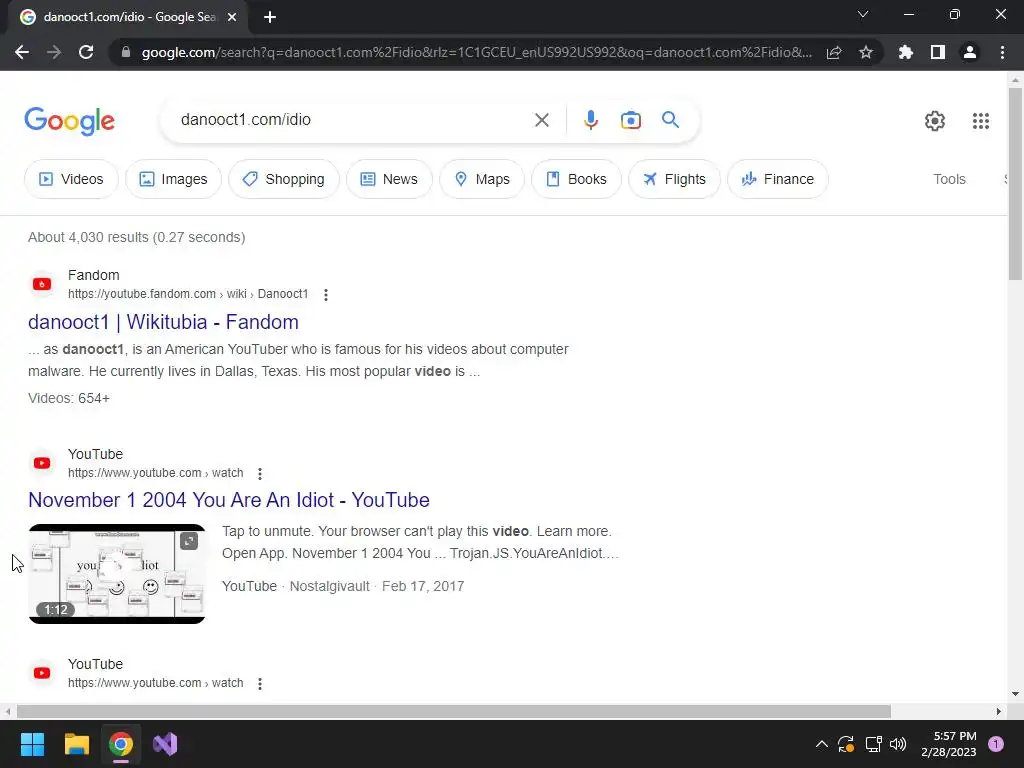Click the browser forward arrow

54,52
